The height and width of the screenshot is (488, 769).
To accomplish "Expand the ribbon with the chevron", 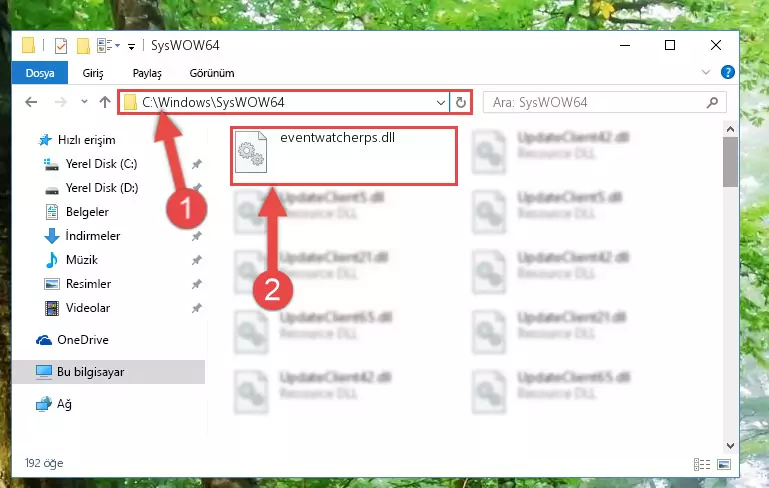I will [x=706, y=73].
